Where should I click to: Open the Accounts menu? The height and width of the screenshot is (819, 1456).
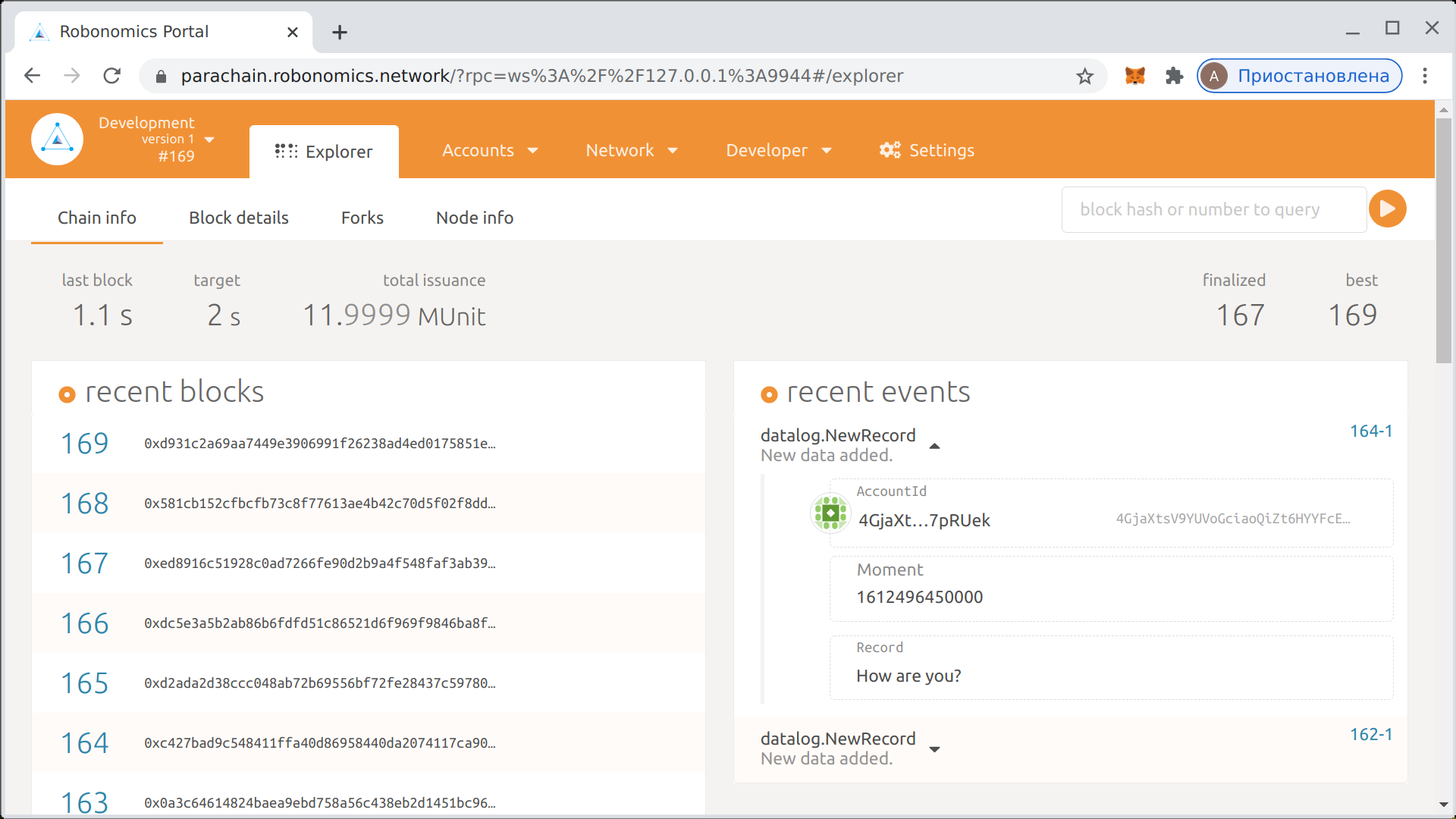(x=490, y=150)
